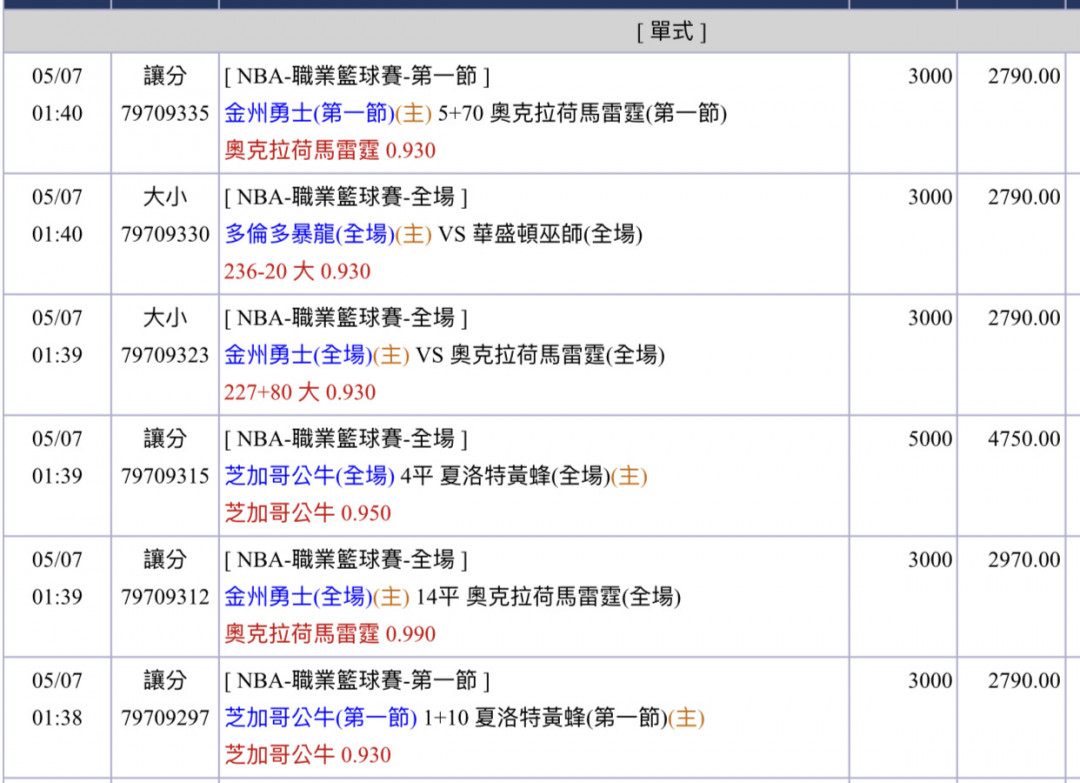Screen dimensions: 1080x783
Task: Click 2790.00 payout in row 79709330
Action: coord(1024,197)
